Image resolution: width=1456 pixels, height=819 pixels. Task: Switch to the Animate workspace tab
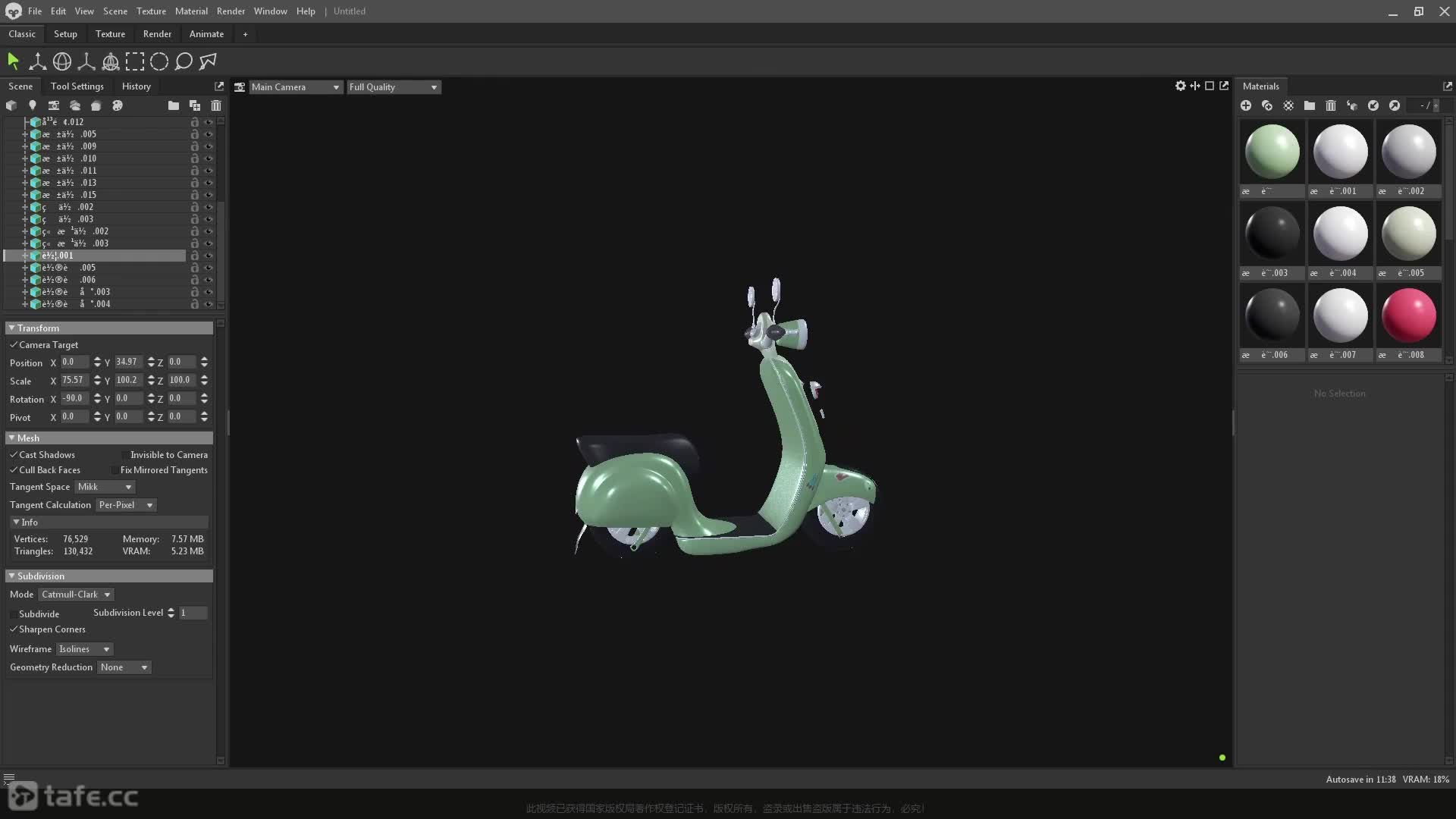pos(206,34)
